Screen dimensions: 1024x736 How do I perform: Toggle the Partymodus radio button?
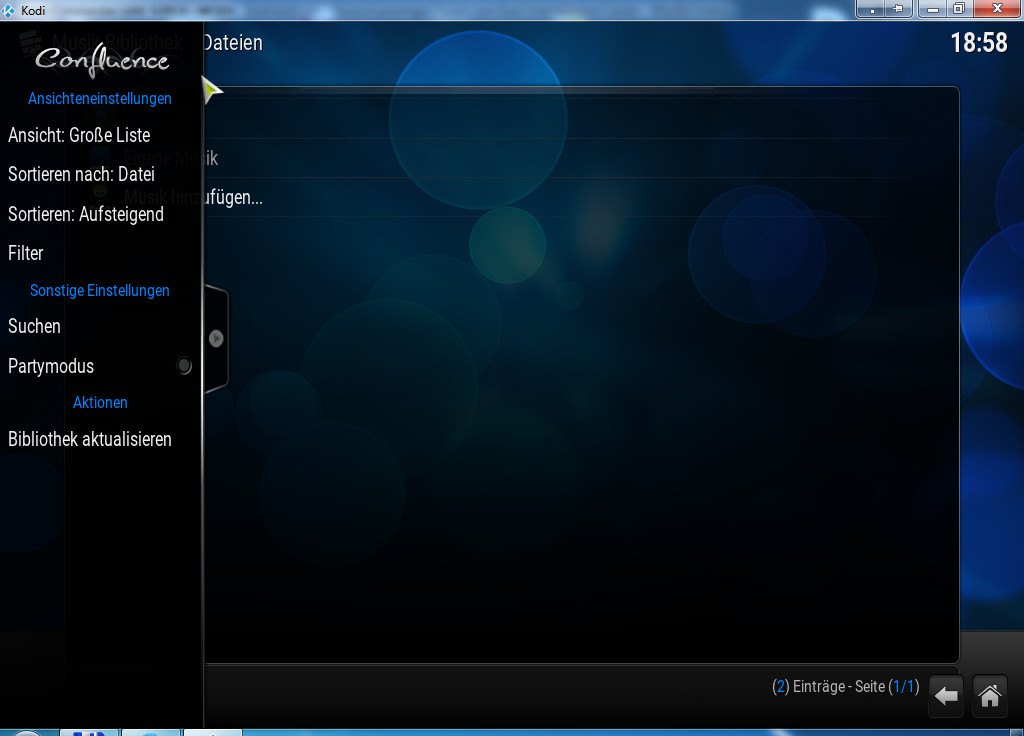184,366
